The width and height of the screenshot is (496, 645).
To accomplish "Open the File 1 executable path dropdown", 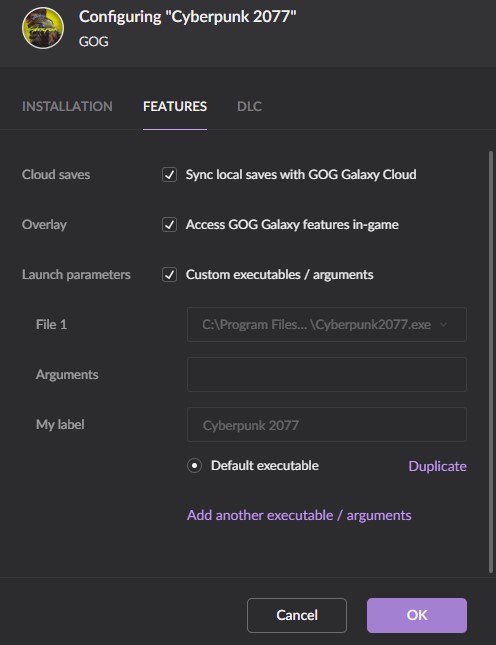I will 327,325.
